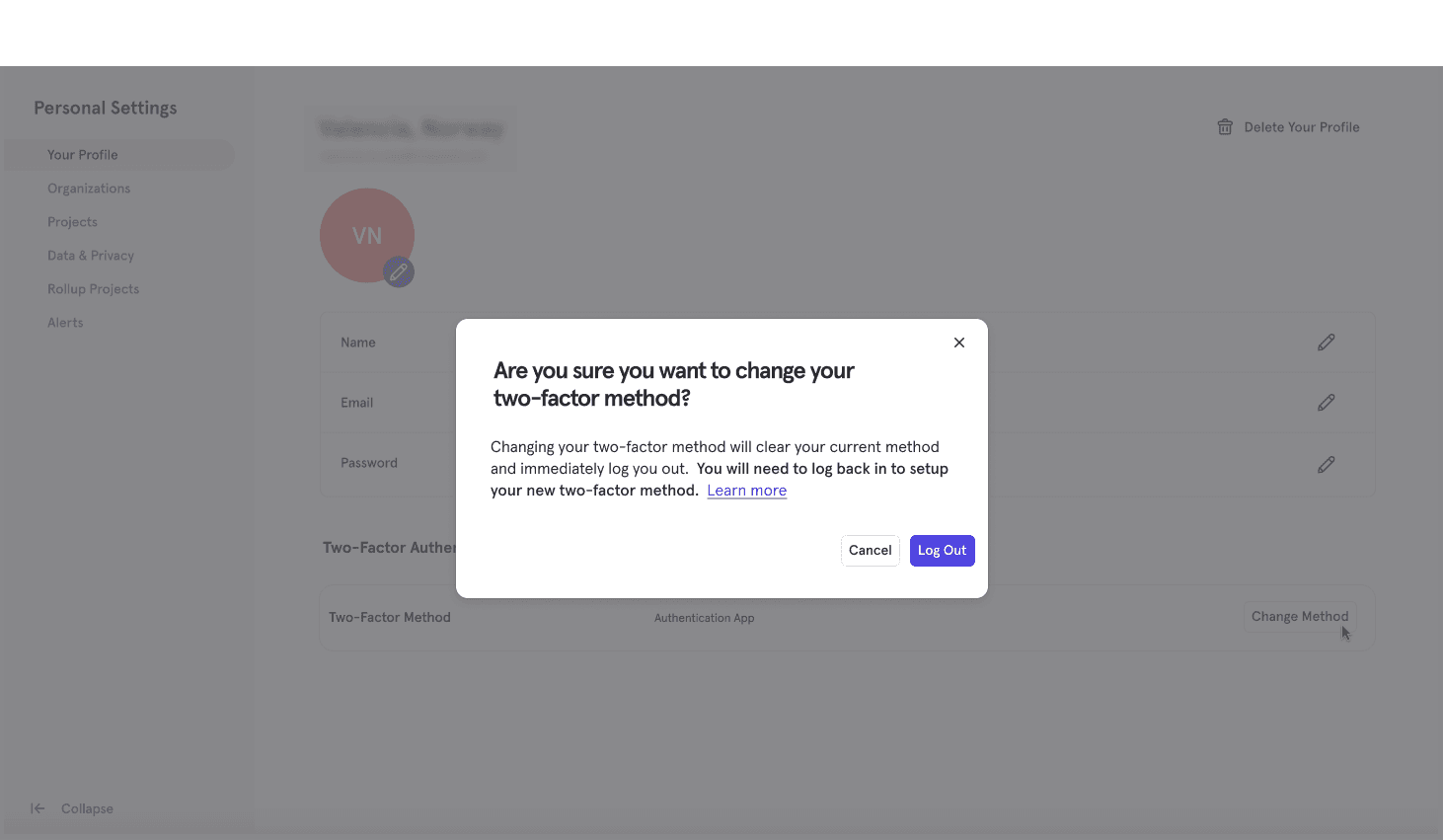Click the trash icon next to Delete Your Profile
Image resolution: width=1443 pixels, height=840 pixels.
click(1225, 126)
